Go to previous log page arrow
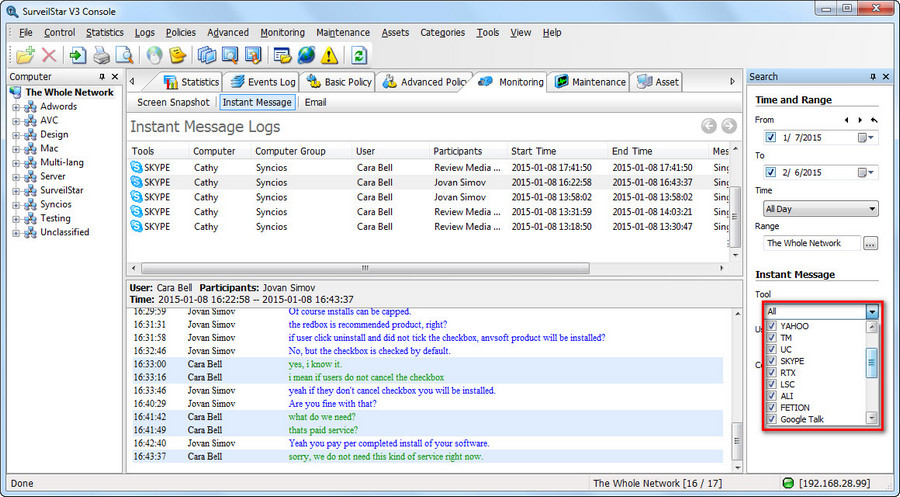 click(x=709, y=126)
